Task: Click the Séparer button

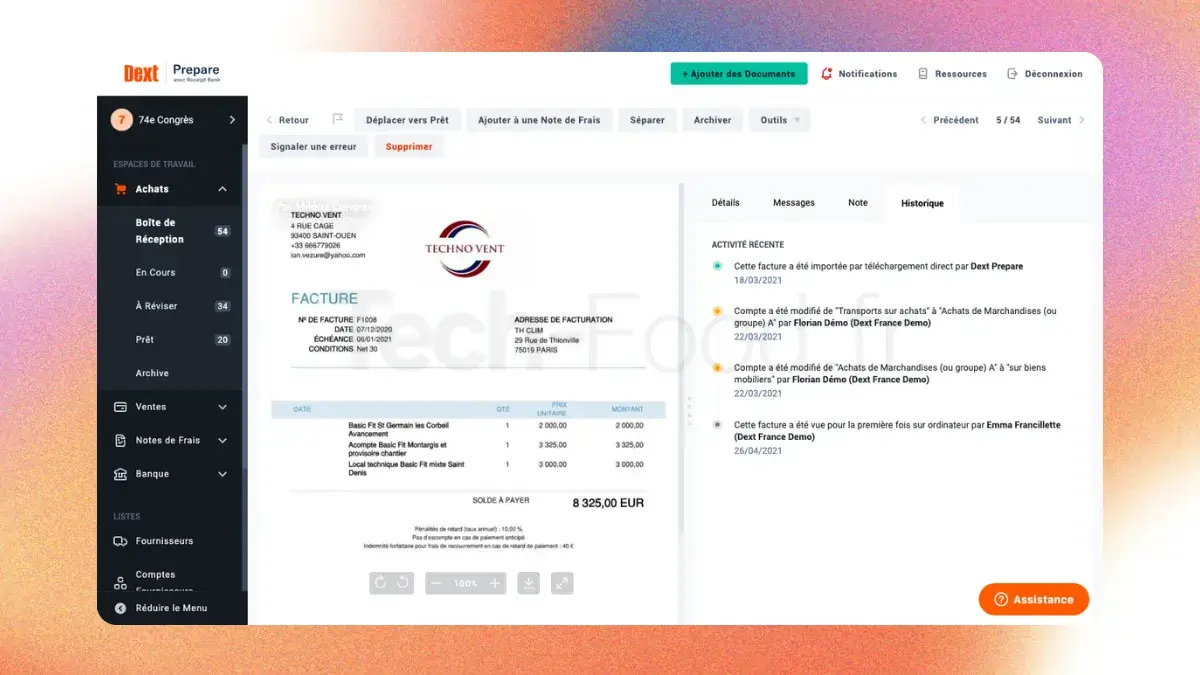Action: (x=647, y=120)
